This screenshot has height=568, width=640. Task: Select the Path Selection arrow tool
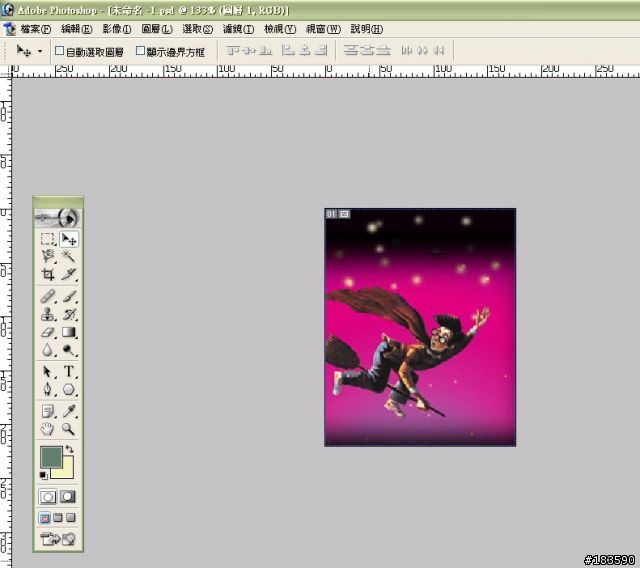pos(48,372)
